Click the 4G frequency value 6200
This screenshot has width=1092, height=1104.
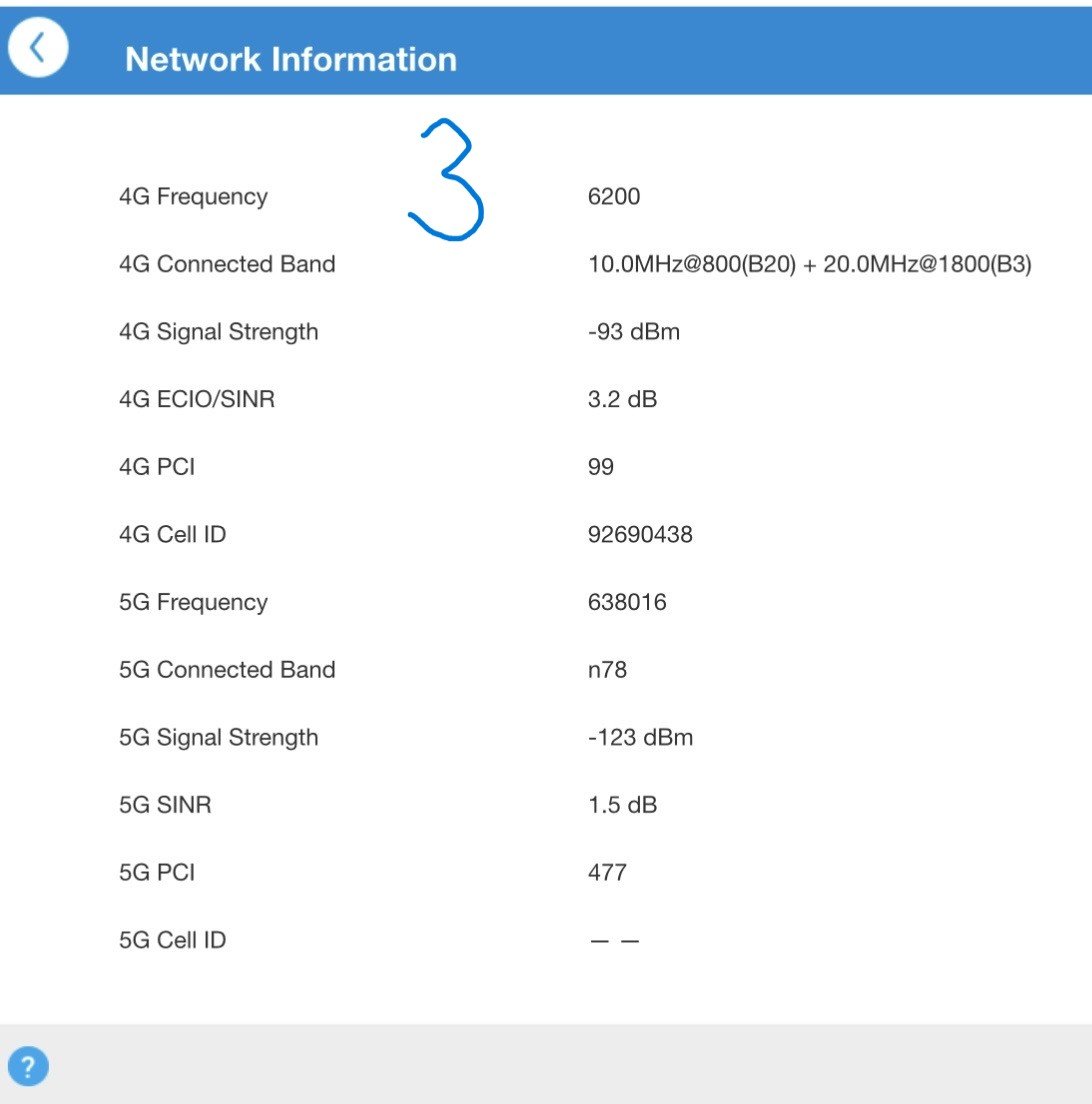[x=614, y=197]
